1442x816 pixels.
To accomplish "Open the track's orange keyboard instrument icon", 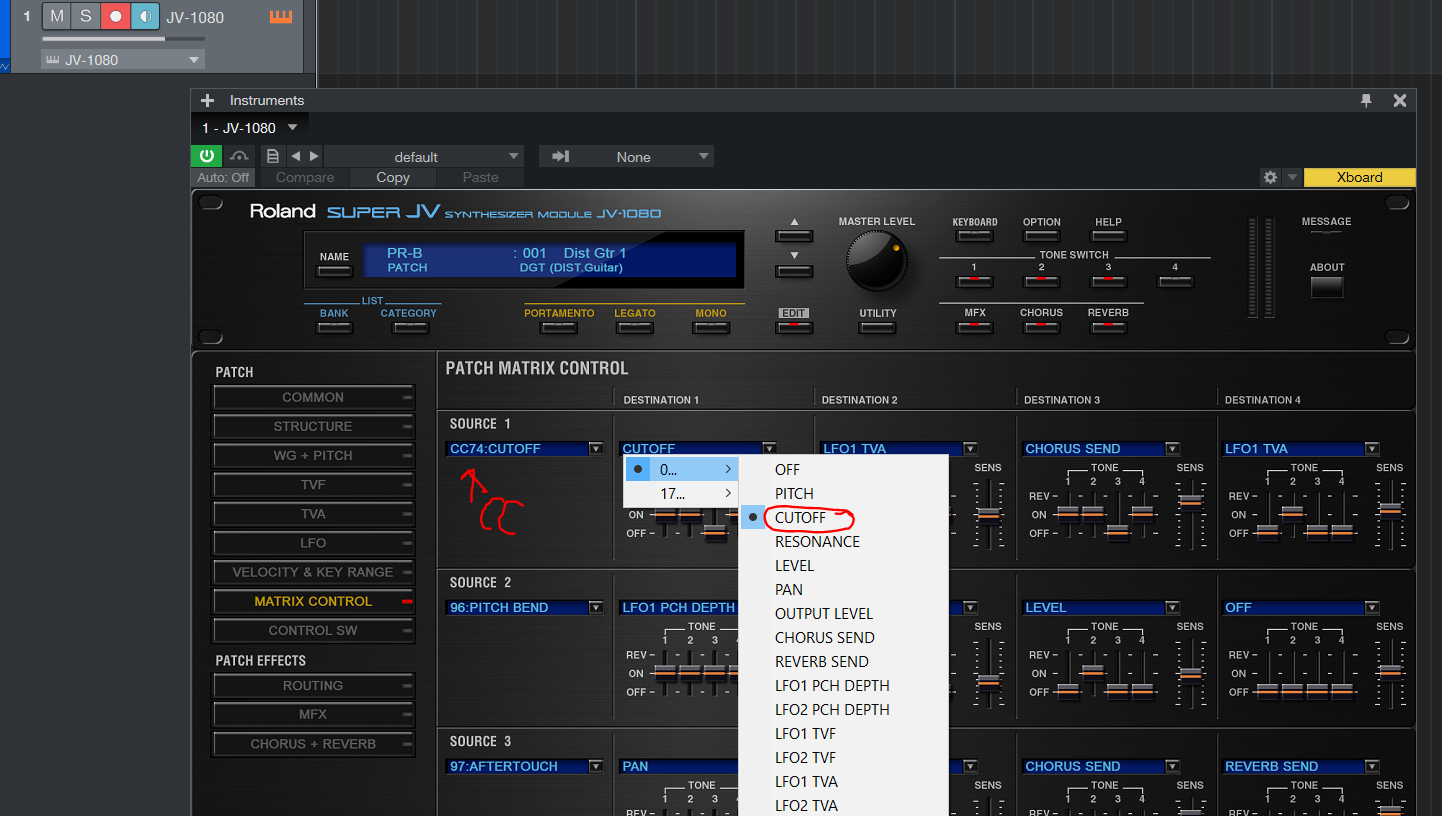I will pyautogui.click(x=281, y=17).
